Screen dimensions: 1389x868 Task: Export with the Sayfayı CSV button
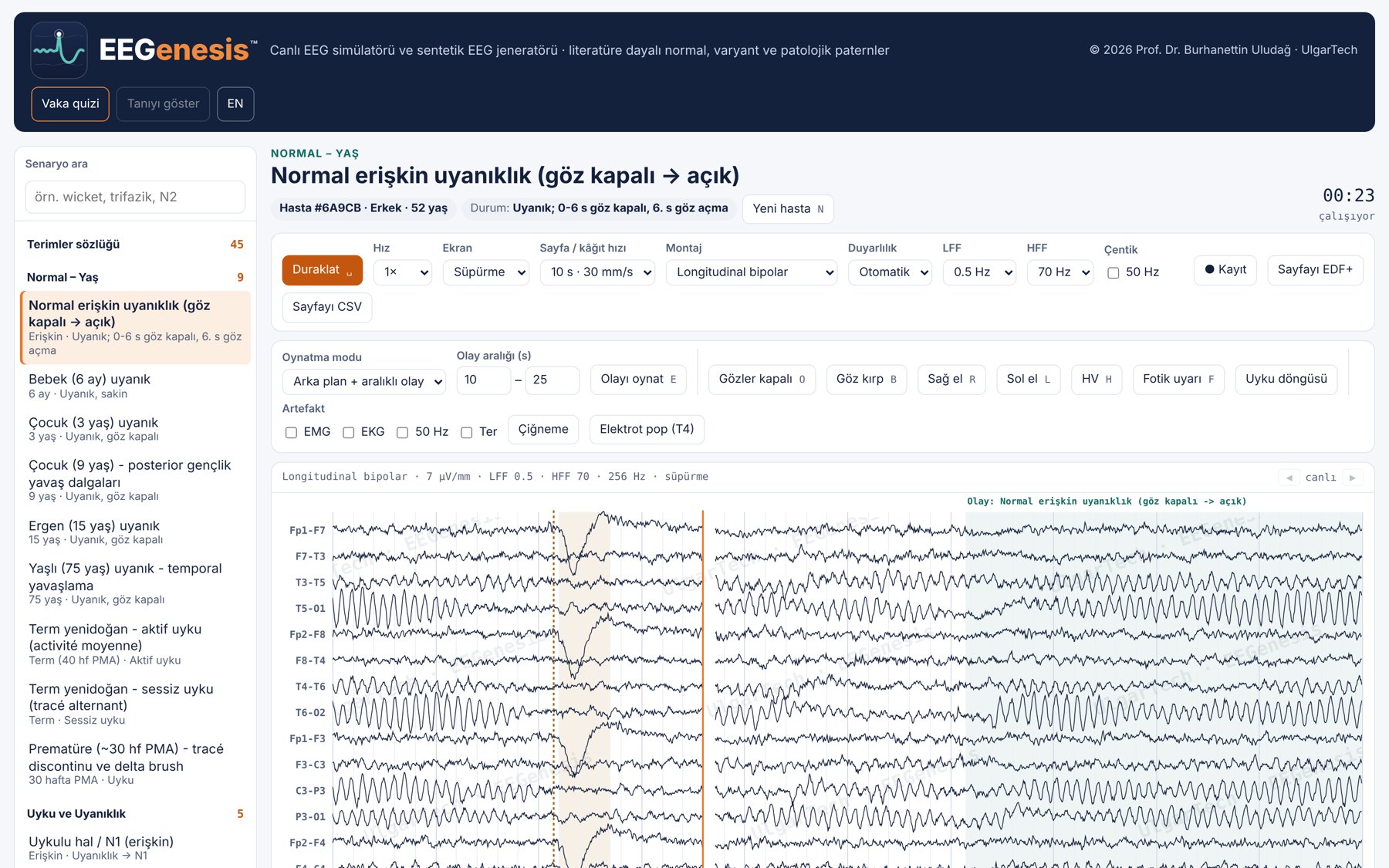tap(327, 307)
